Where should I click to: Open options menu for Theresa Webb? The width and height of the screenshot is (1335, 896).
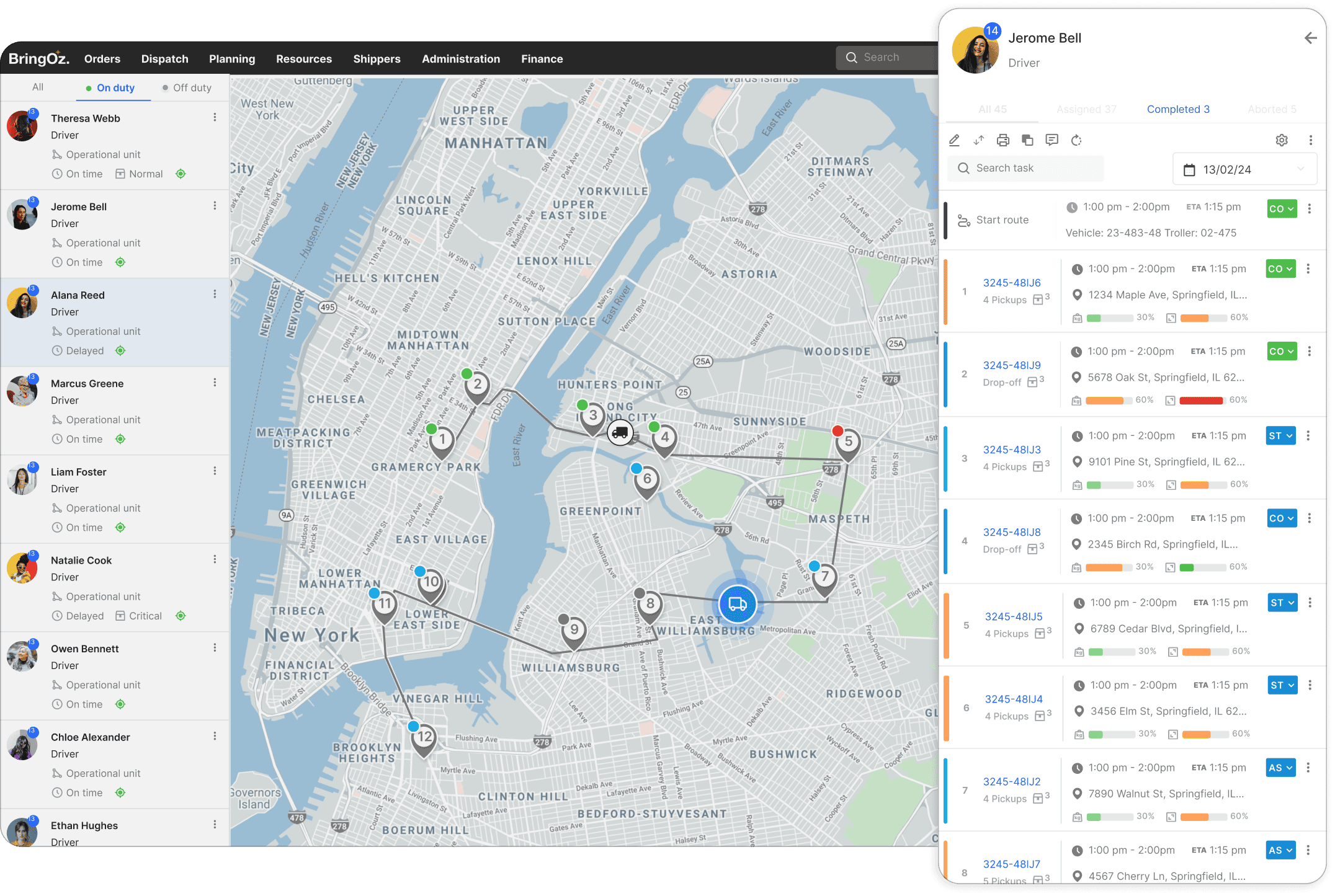click(x=215, y=117)
